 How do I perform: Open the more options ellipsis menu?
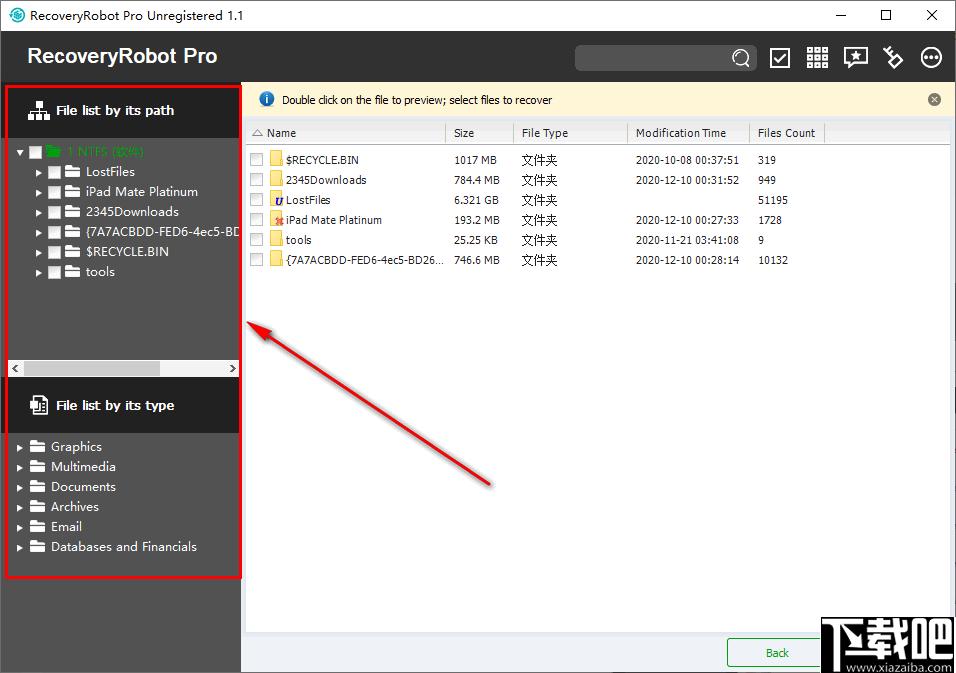coord(931,57)
